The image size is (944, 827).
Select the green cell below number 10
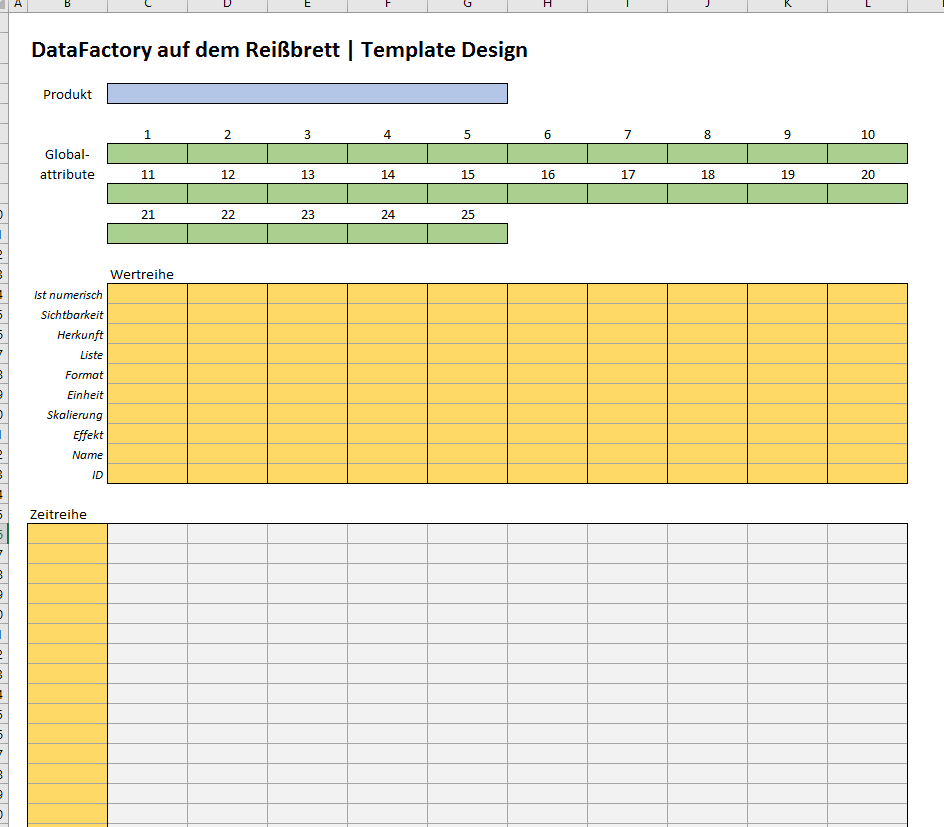click(x=867, y=154)
